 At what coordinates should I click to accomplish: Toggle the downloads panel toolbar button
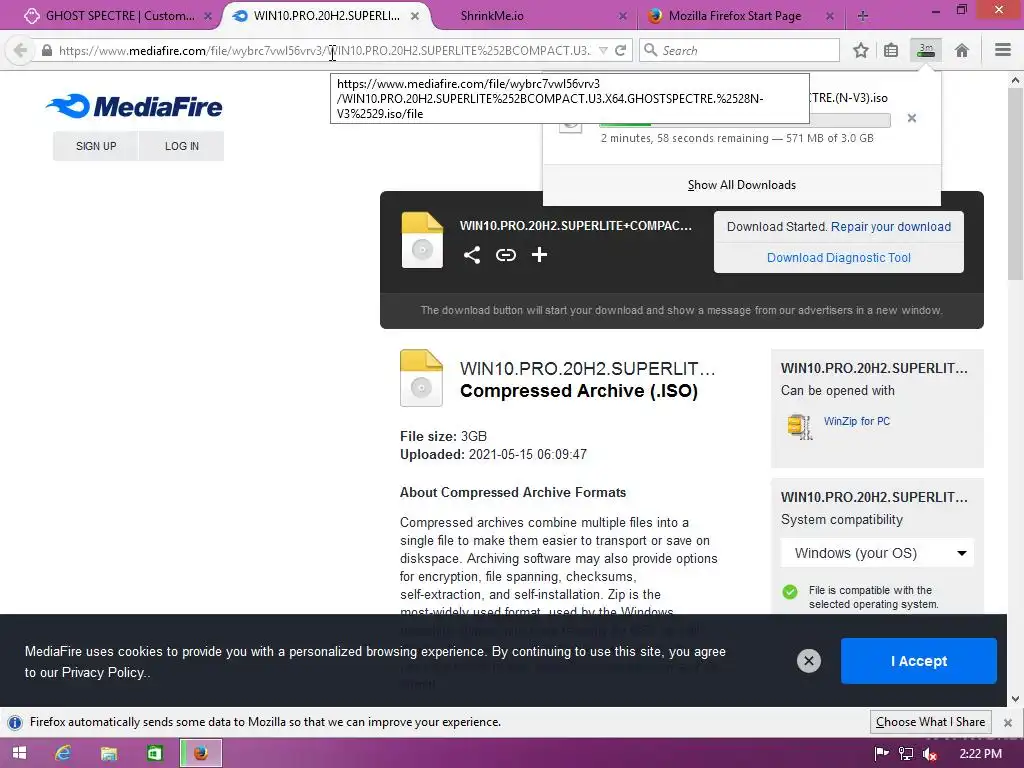(x=926, y=50)
